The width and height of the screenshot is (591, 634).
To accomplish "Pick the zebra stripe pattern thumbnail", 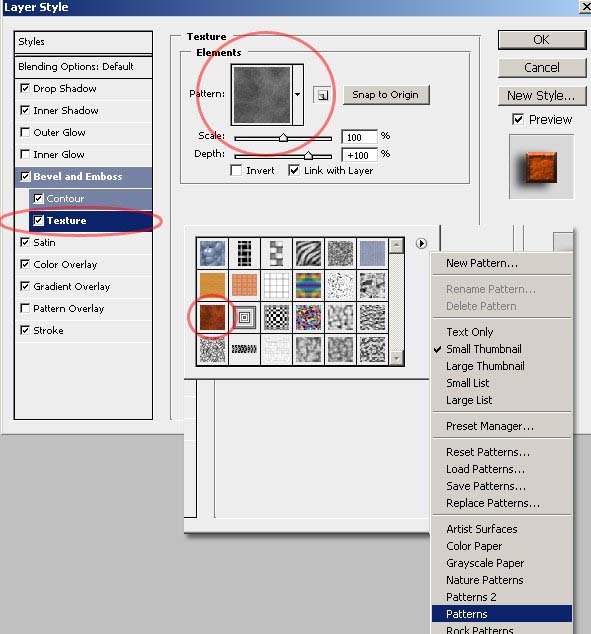I will click(x=308, y=254).
